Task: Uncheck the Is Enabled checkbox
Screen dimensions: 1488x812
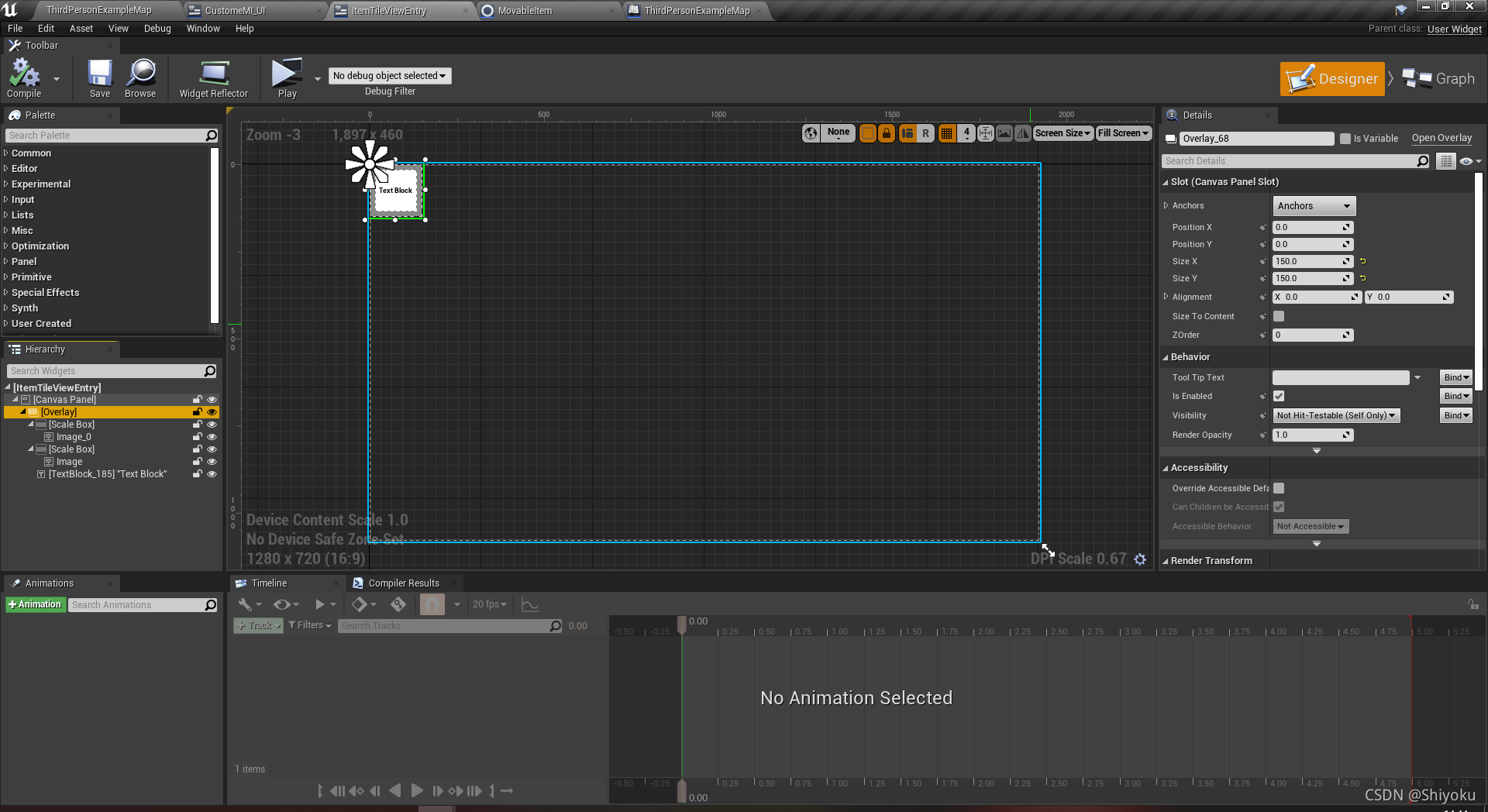Action: coord(1278,396)
